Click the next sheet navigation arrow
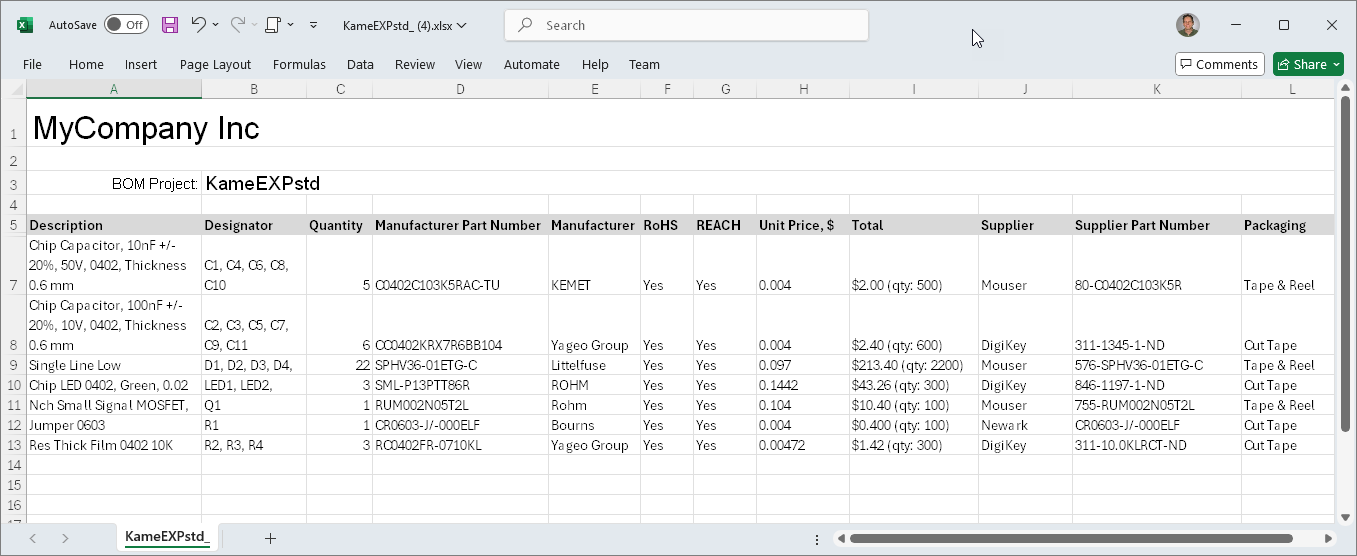The width and height of the screenshot is (1357, 556). click(65, 538)
